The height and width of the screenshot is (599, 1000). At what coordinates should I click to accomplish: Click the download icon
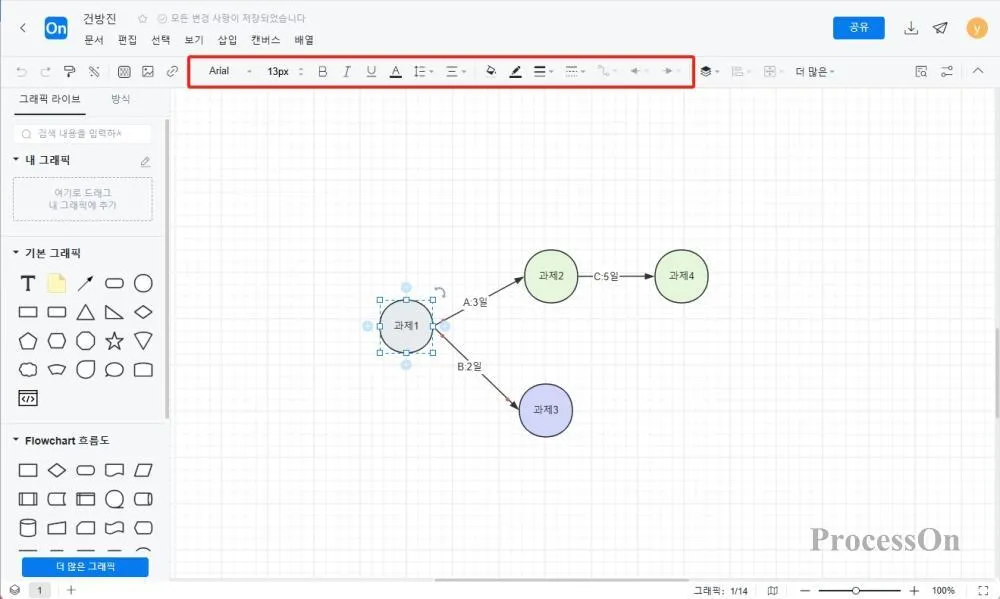click(x=911, y=28)
